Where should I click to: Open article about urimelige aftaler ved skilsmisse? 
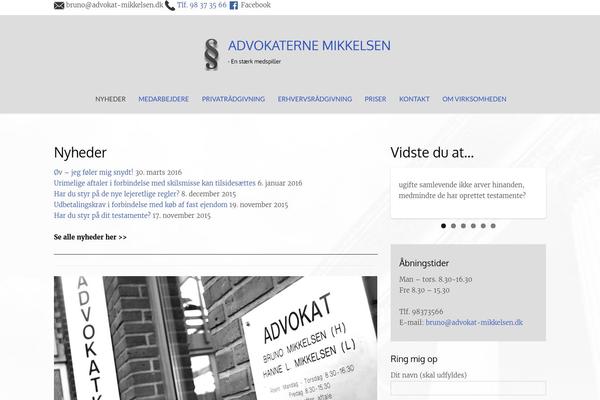tap(155, 183)
